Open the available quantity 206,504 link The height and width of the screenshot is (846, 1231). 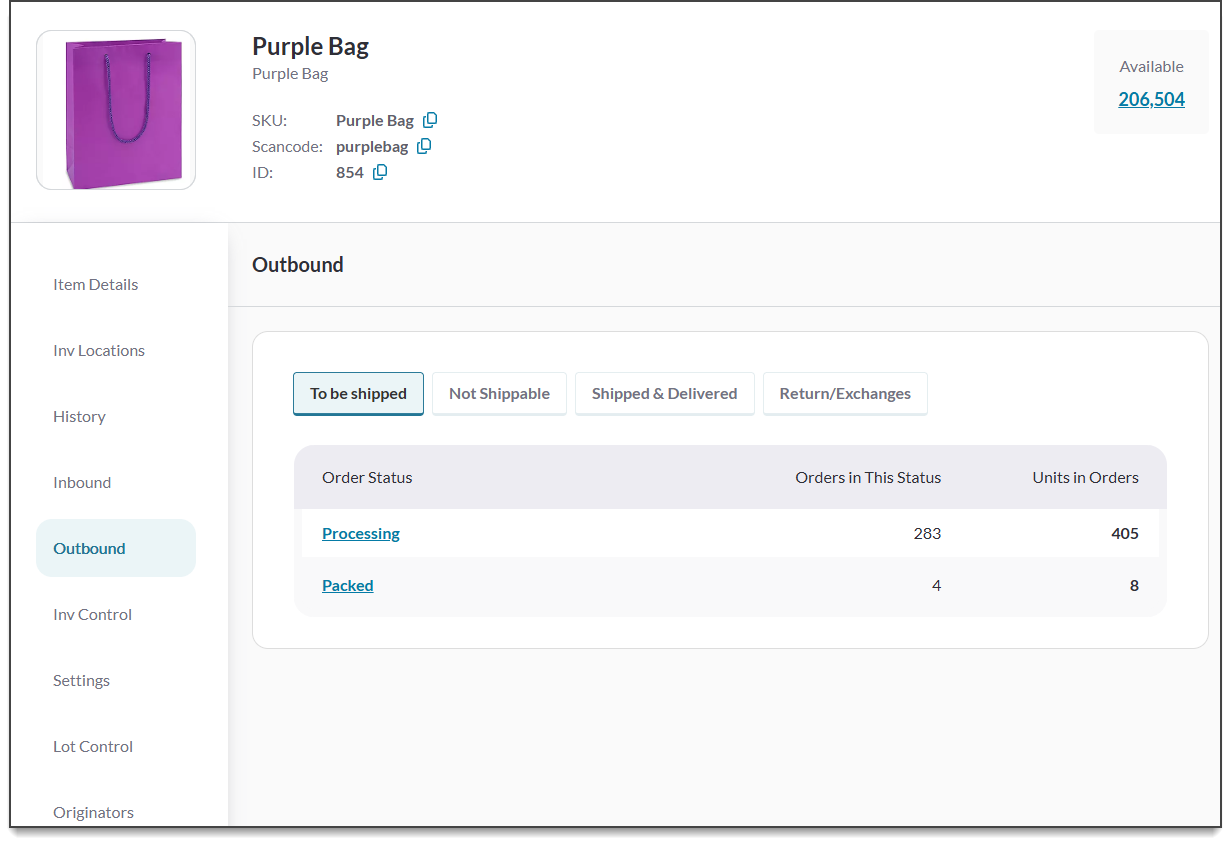click(1151, 99)
